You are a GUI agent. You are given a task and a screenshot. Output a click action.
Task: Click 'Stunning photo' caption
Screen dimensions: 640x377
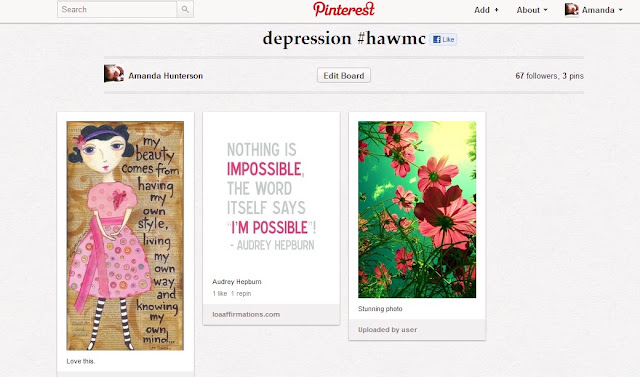coord(380,309)
